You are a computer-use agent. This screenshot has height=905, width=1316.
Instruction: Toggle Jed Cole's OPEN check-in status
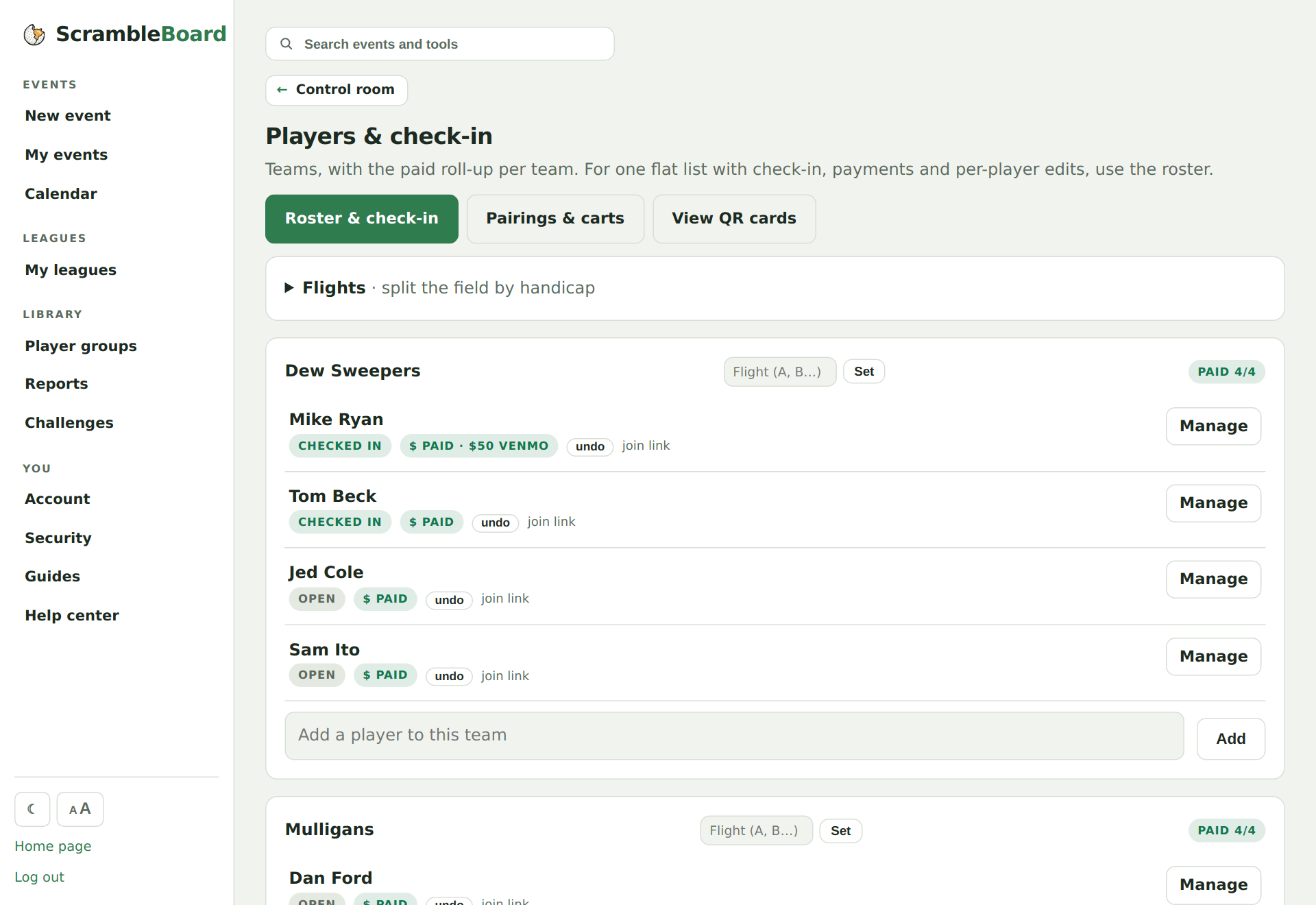click(x=317, y=599)
